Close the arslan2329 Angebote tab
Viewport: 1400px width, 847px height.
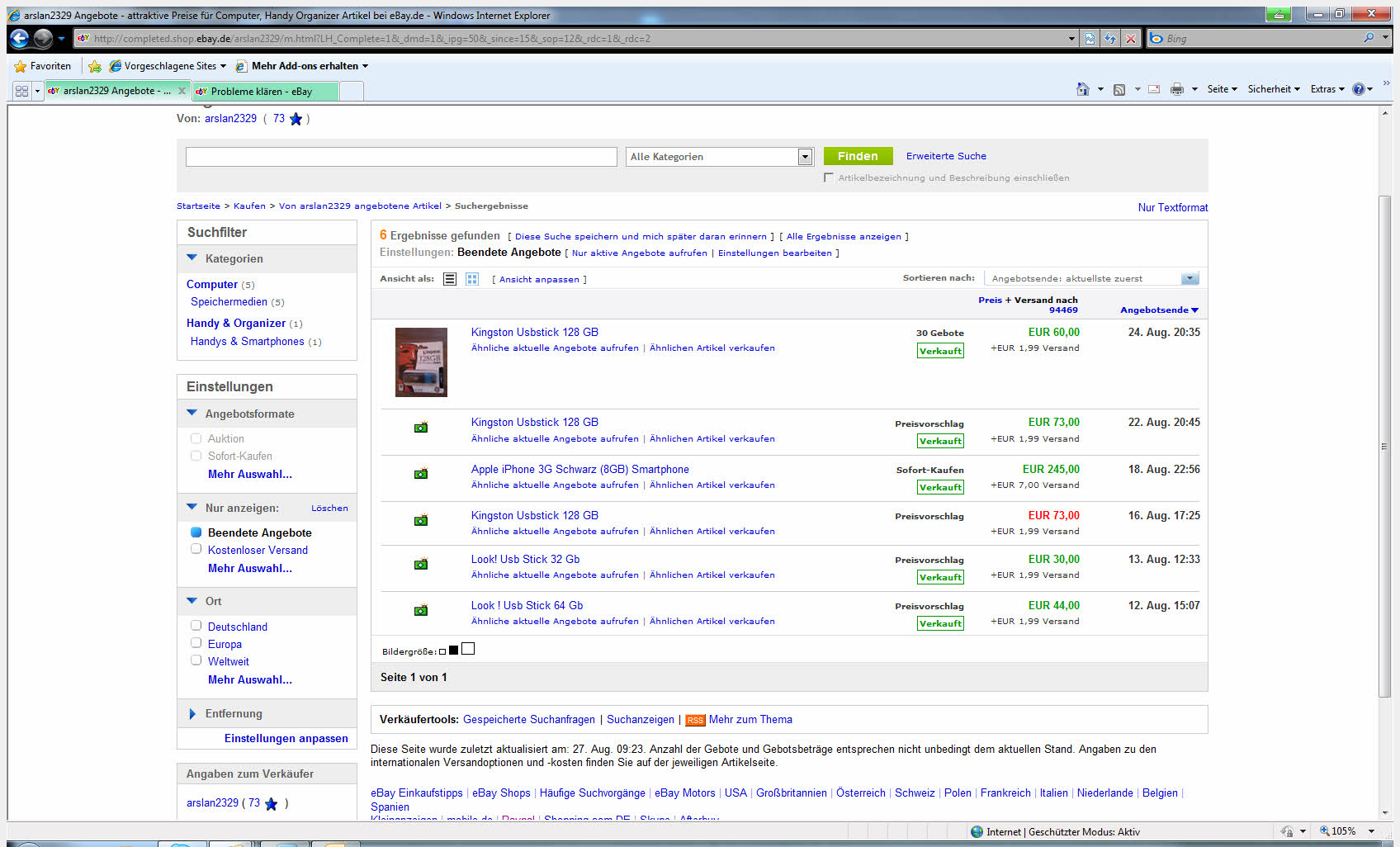pos(182,91)
